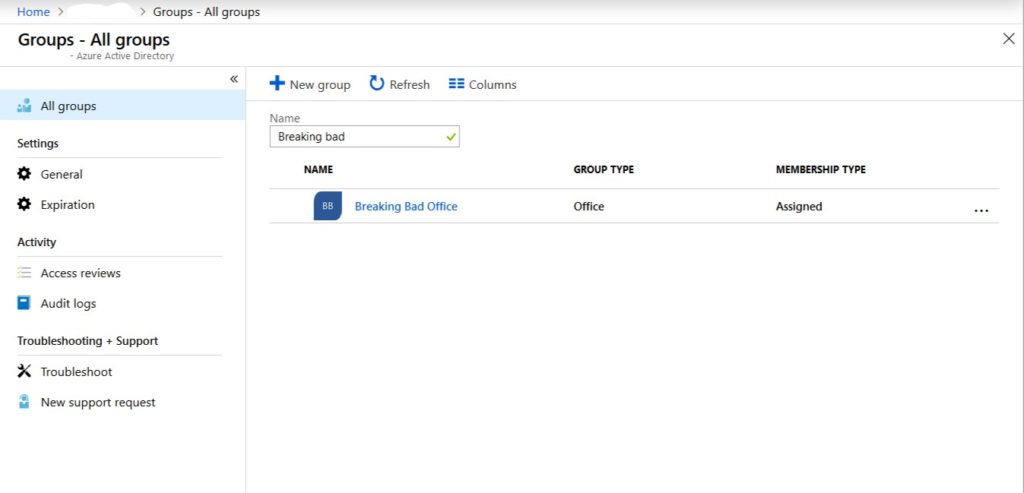Viewport: 1024px width, 493px height.
Task: Click the All groups people icon
Action: pyautogui.click(x=24, y=105)
